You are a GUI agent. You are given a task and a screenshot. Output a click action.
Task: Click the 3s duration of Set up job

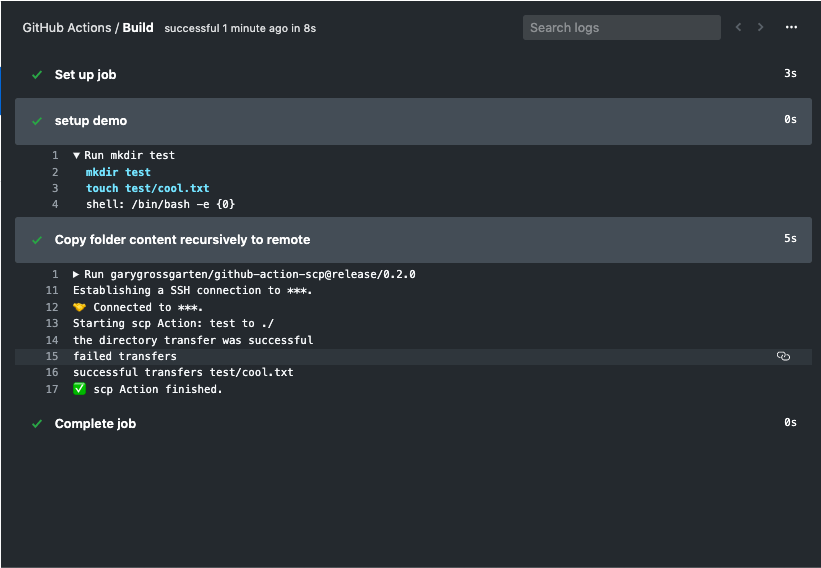tap(790, 73)
